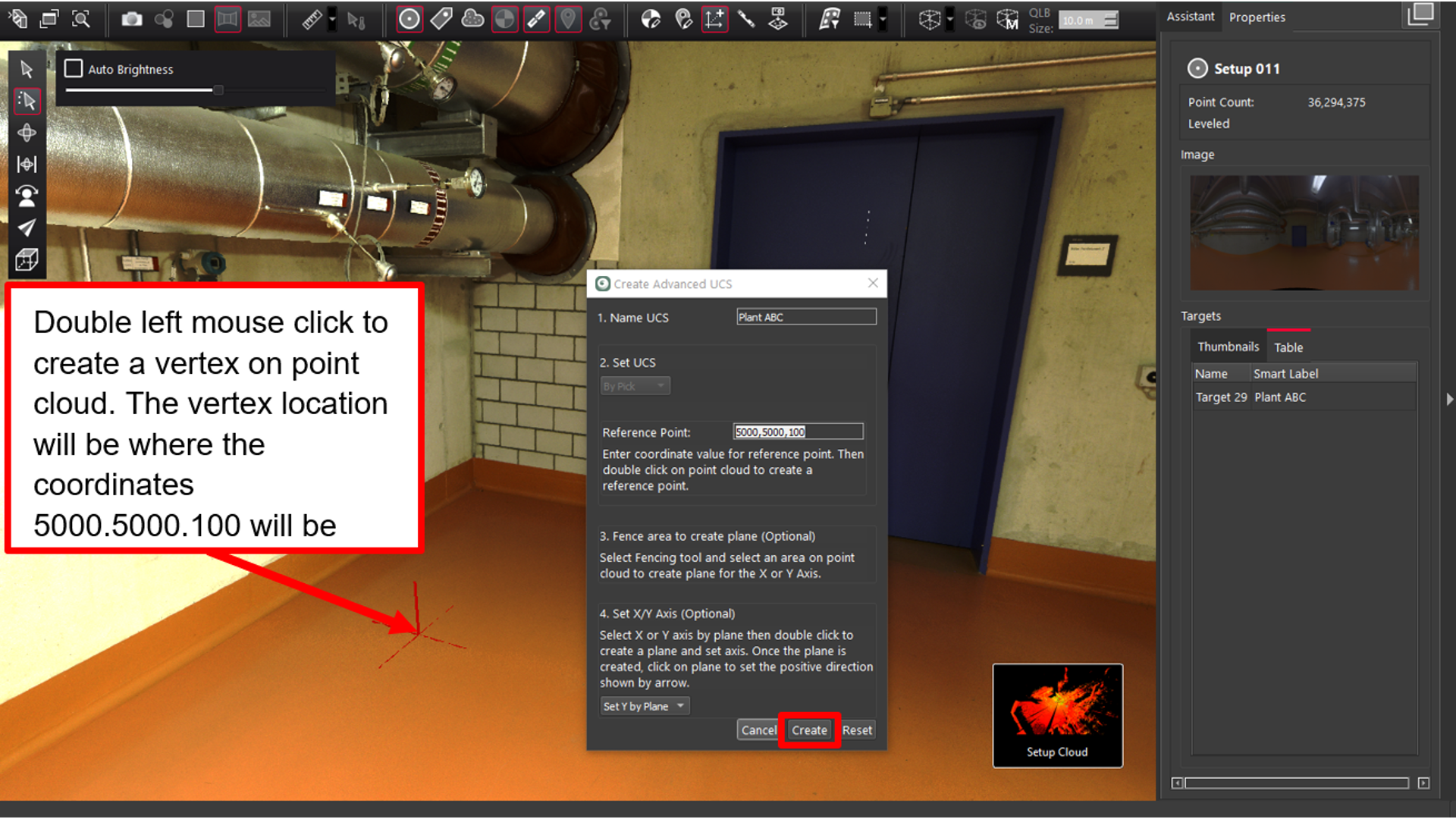Screen dimensions: 1456x819
Task: Toggle the map pin location icon
Action: pyautogui.click(x=568, y=19)
